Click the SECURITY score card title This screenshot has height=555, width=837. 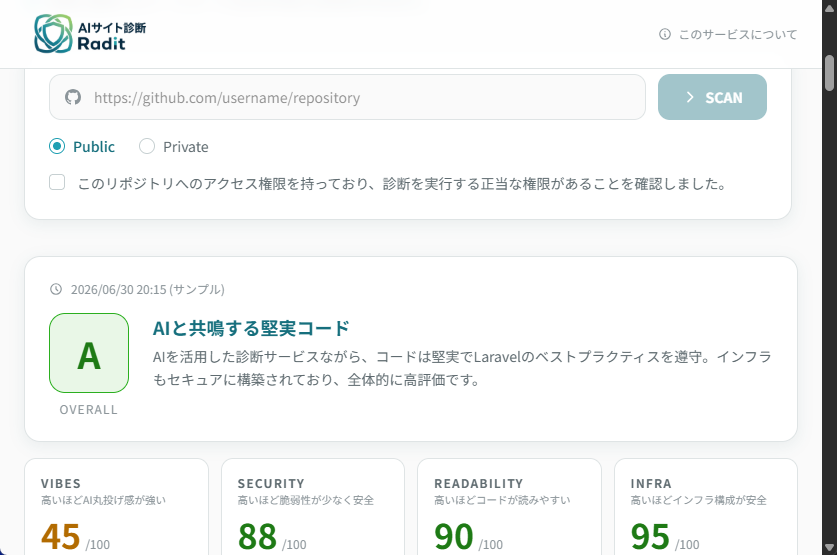(271, 483)
